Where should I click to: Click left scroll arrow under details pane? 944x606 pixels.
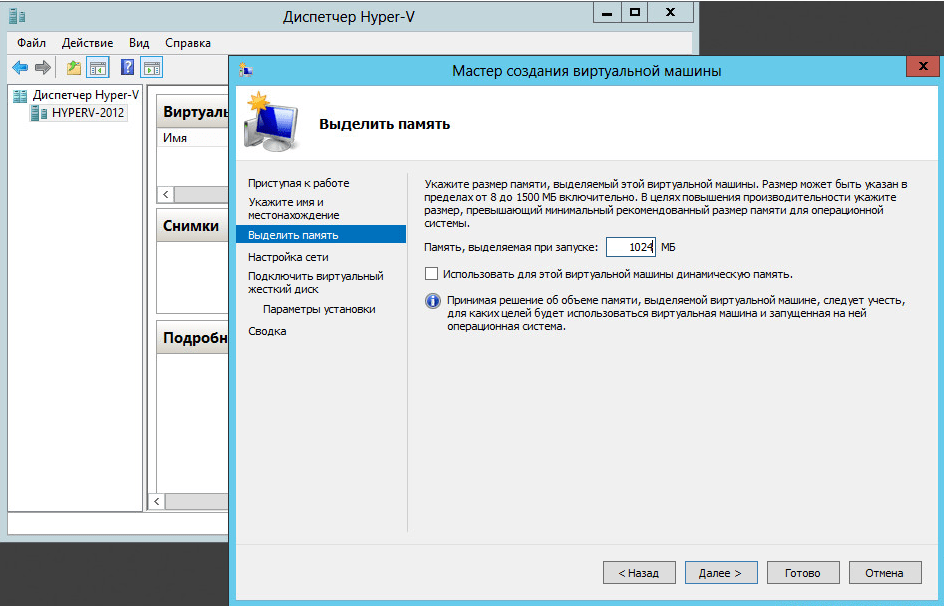(157, 501)
